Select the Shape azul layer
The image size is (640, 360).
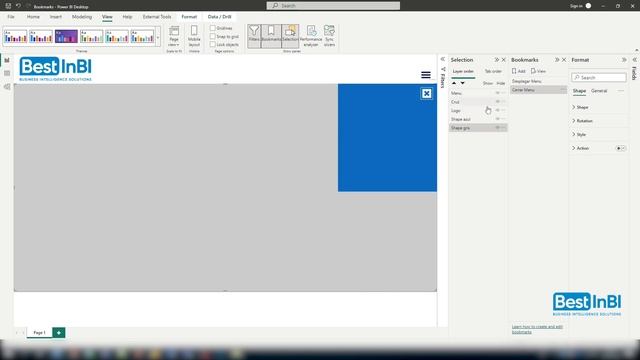478,119
